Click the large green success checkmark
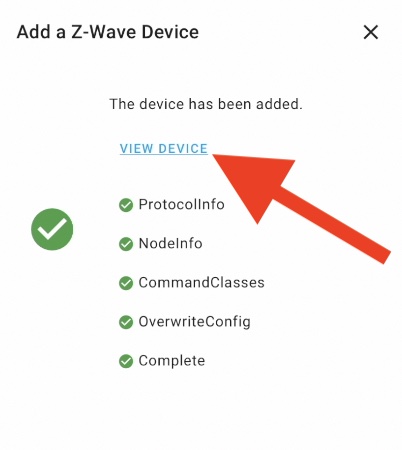Viewport: 402px width, 450px height. coord(52,229)
